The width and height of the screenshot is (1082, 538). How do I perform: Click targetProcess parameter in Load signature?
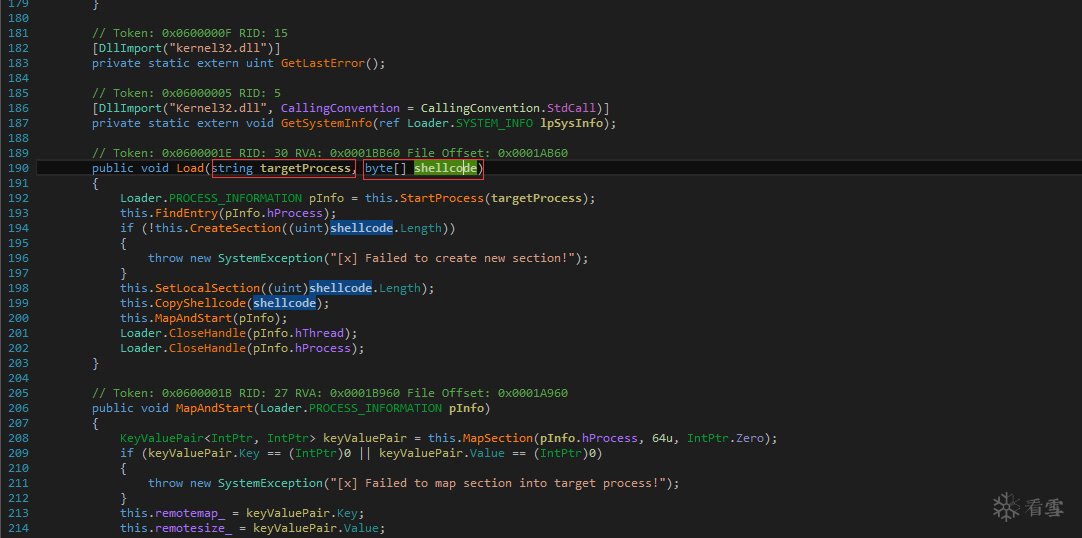pyautogui.click(x=305, y=169)
